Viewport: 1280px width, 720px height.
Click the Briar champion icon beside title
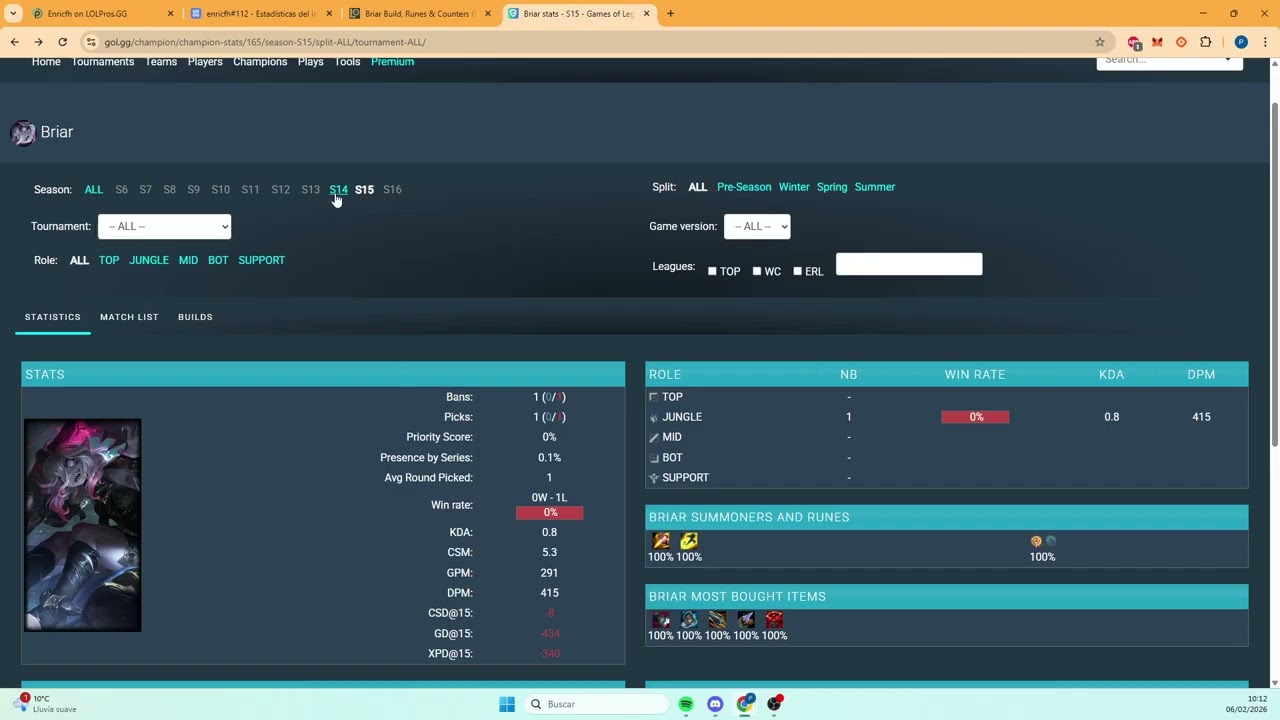click(22, 132)
